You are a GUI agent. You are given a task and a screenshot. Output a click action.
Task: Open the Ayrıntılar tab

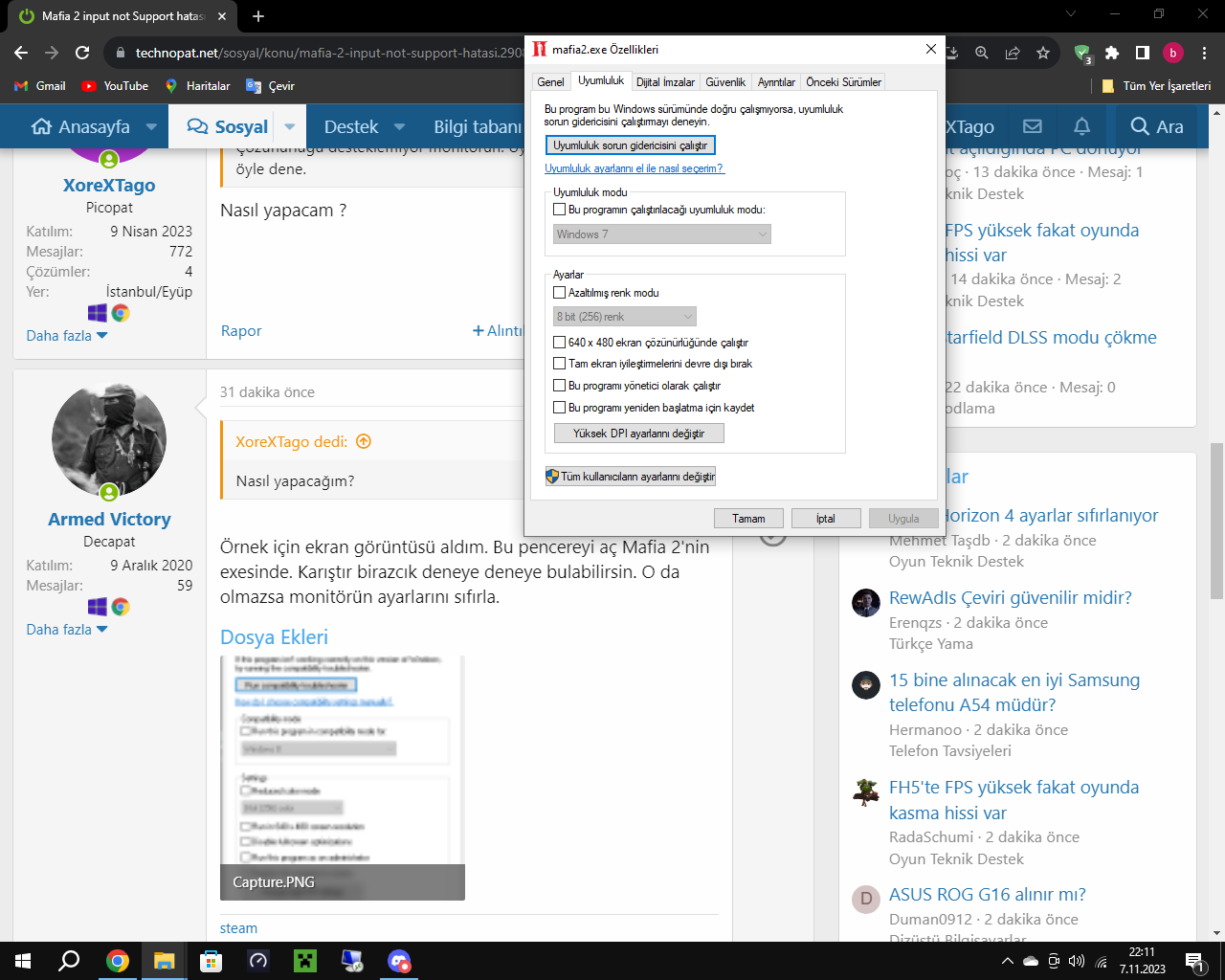click(x=776, y=82)
